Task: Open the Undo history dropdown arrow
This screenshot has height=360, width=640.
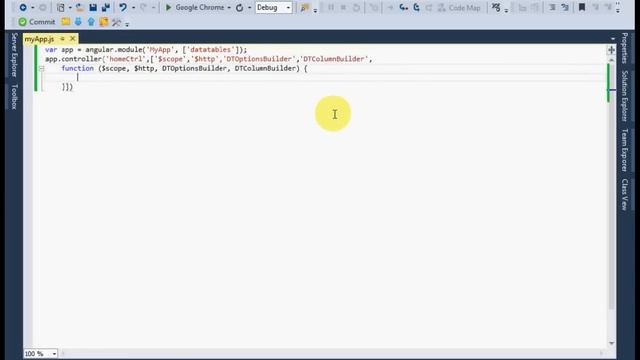Action: point(133,7)
